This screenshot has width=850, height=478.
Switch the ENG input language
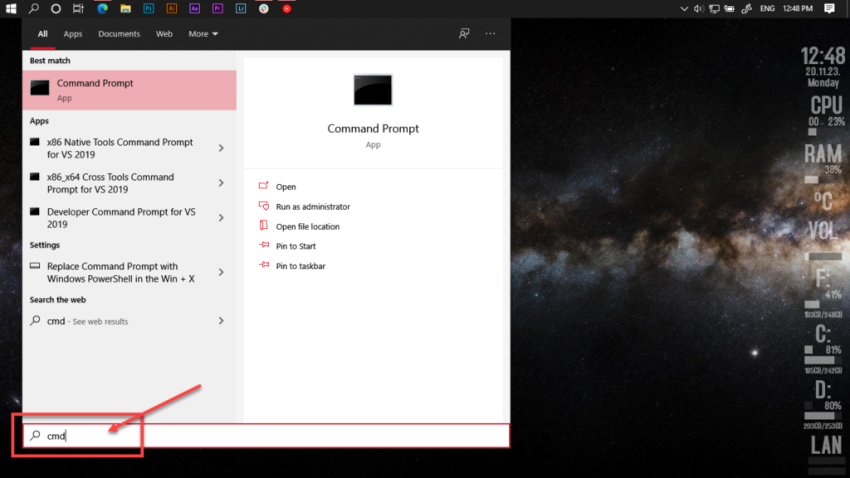[767, 9]
